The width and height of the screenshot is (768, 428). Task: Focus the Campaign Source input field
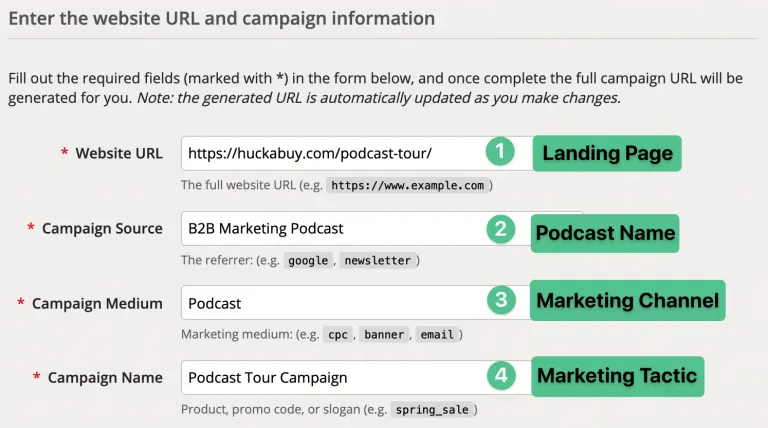356,229
